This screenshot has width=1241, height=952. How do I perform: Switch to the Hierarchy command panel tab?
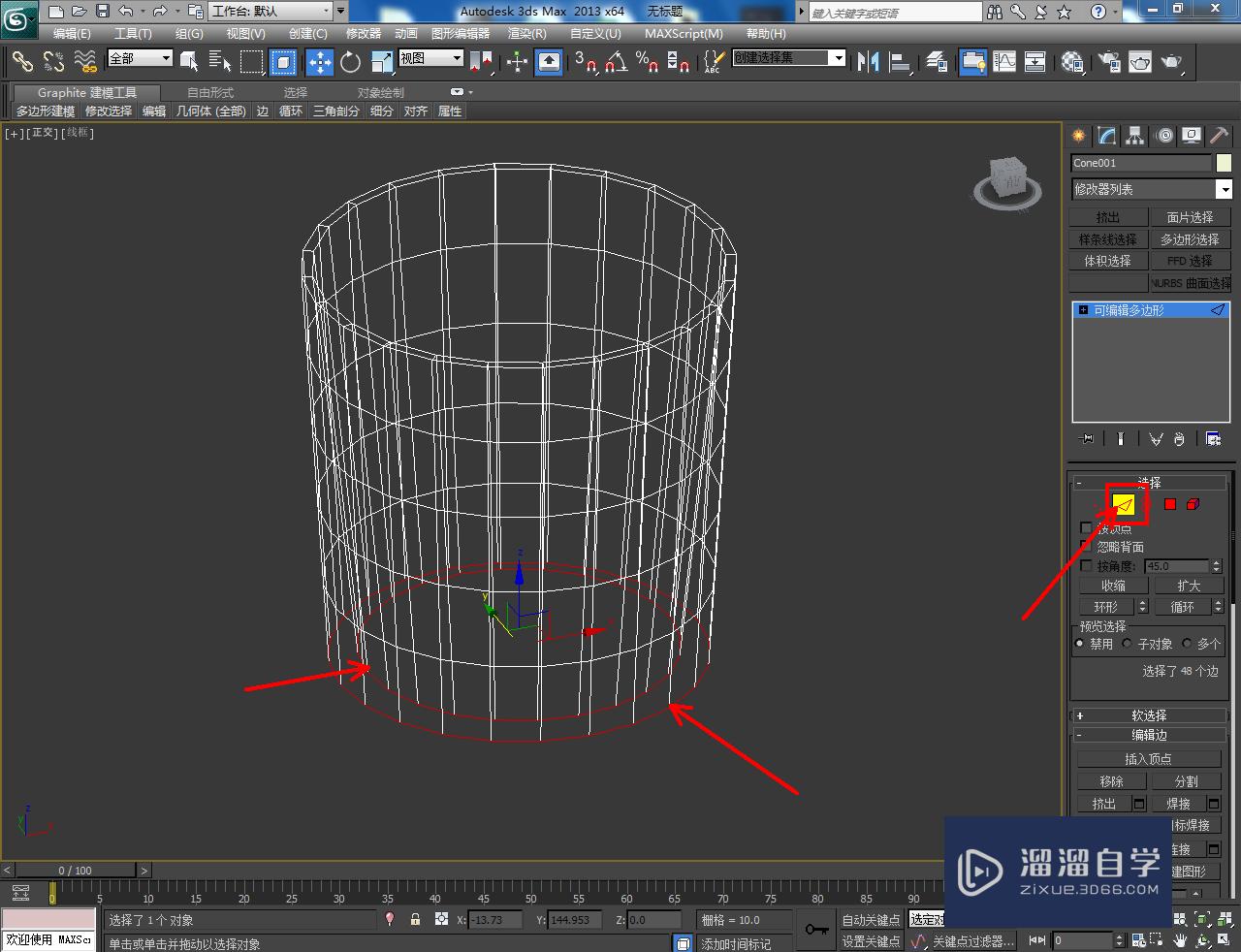(1135, 136)
